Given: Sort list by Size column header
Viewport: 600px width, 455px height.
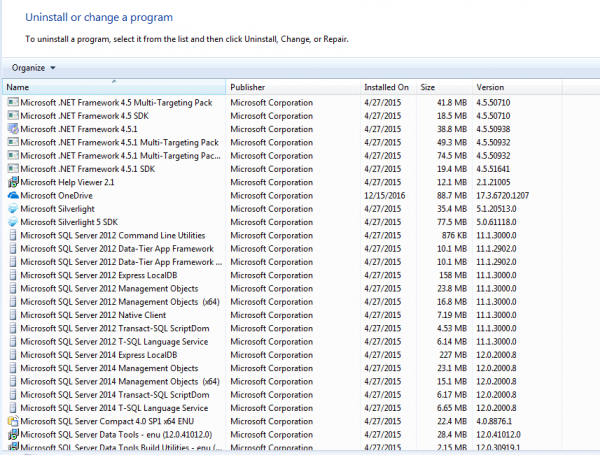Looking at the screenshot, I should tap(444, 87).
